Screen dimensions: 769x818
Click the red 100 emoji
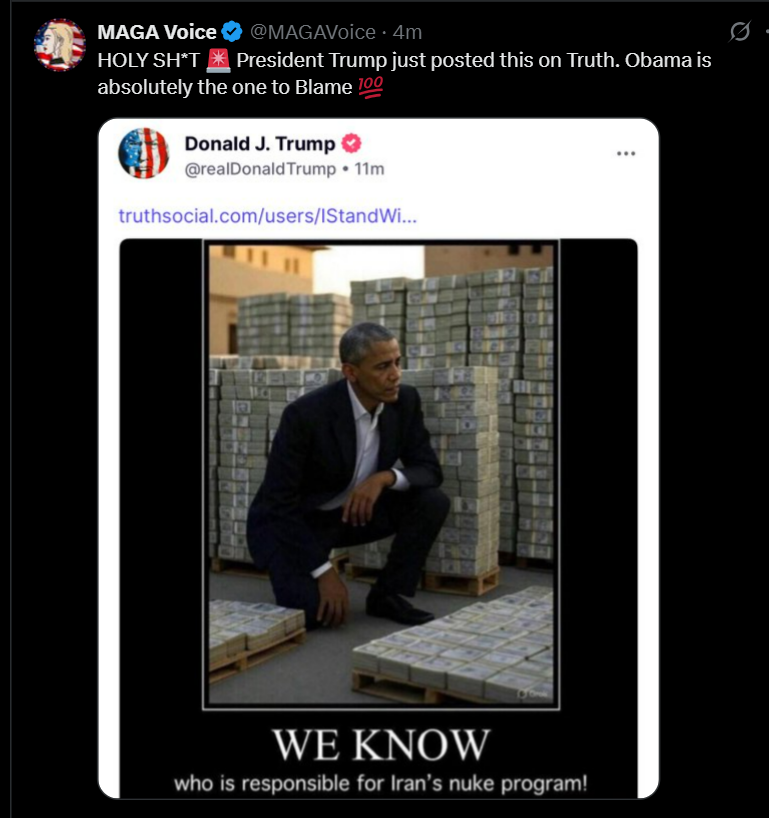(x=371, y=87)
